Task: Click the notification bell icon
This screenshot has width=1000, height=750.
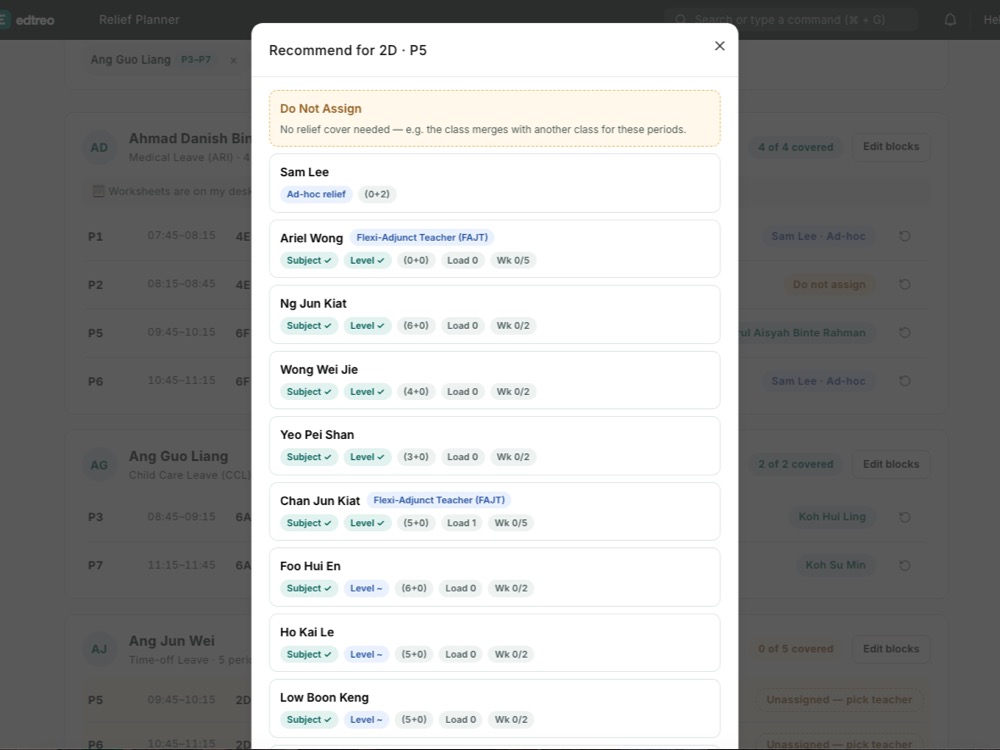Action: tap(950, 20)
